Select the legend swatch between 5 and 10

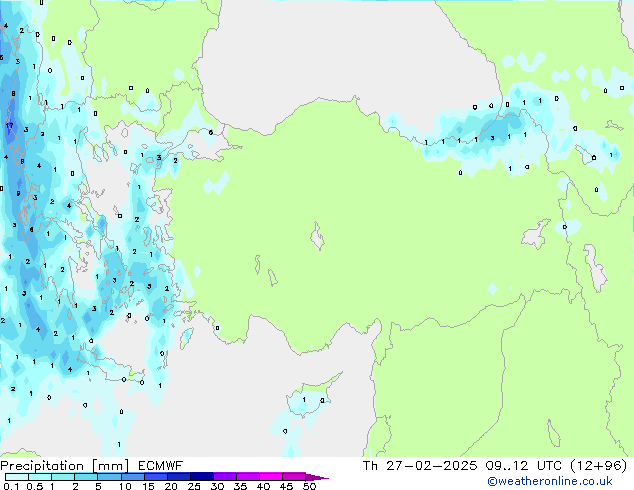[x=109, y=477]
